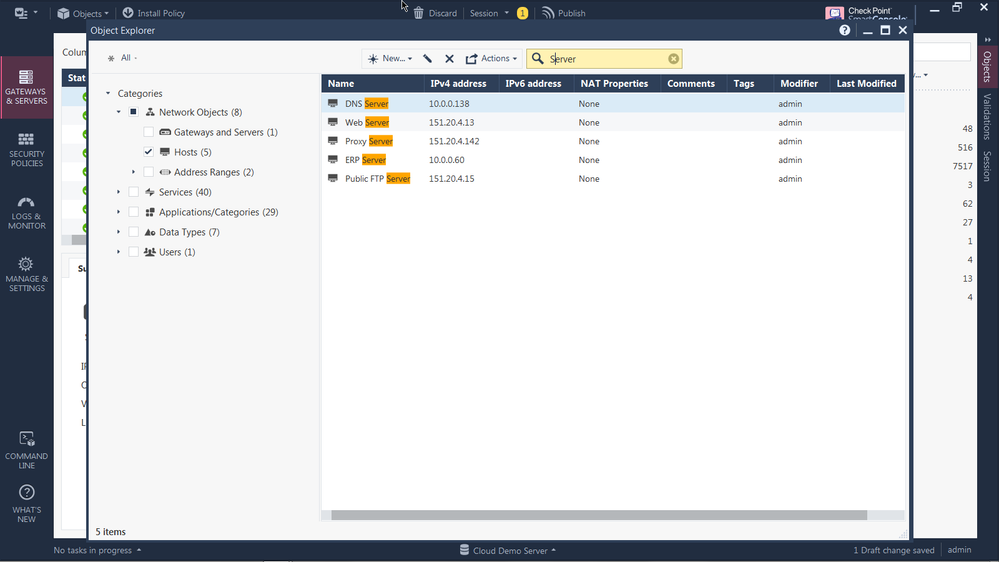The height and width of the screenshot is (562, 999).
Task: Open What's New panel
Action: click(x=26, y=503)
